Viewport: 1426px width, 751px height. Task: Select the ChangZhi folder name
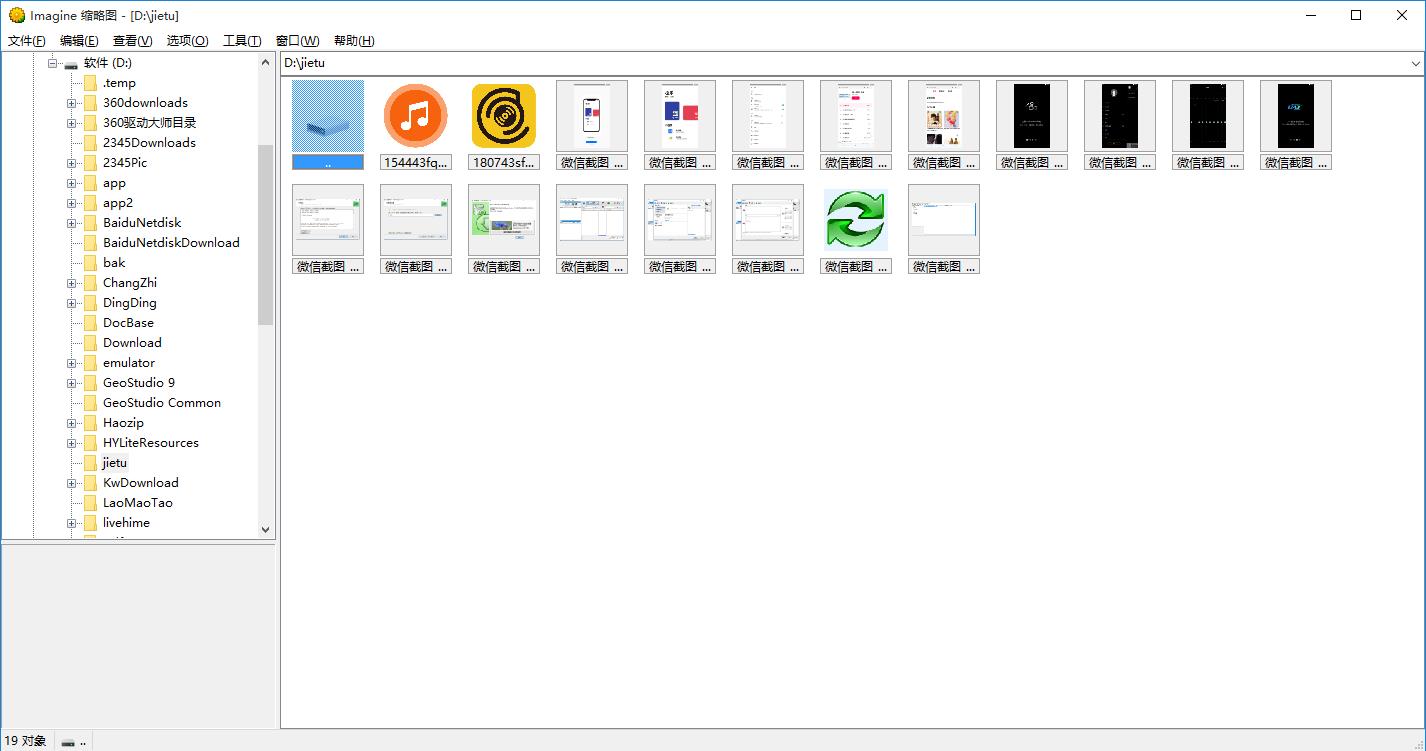tap(130, 283)
